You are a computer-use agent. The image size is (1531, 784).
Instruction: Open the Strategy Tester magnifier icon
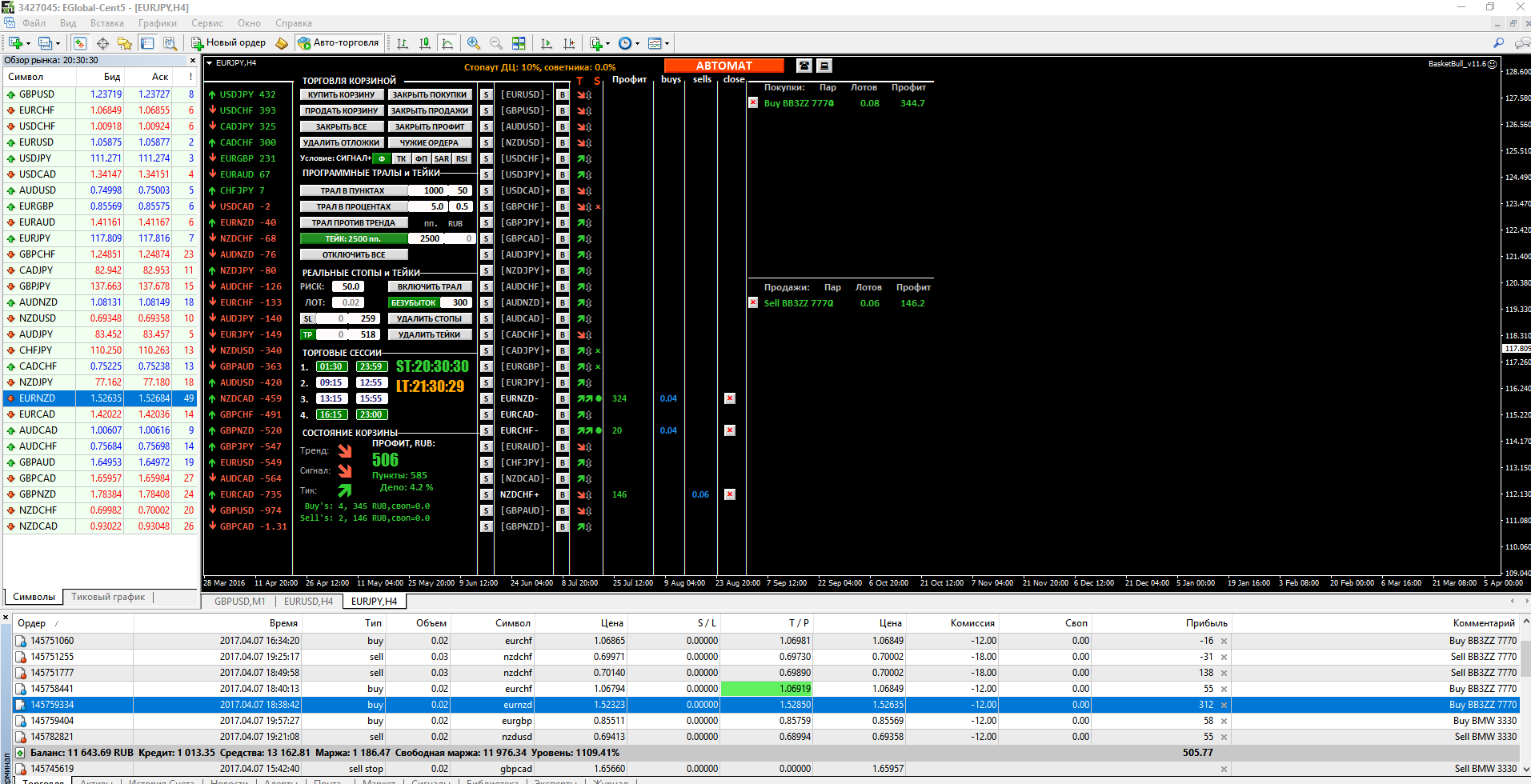click(x=170, y=43)
